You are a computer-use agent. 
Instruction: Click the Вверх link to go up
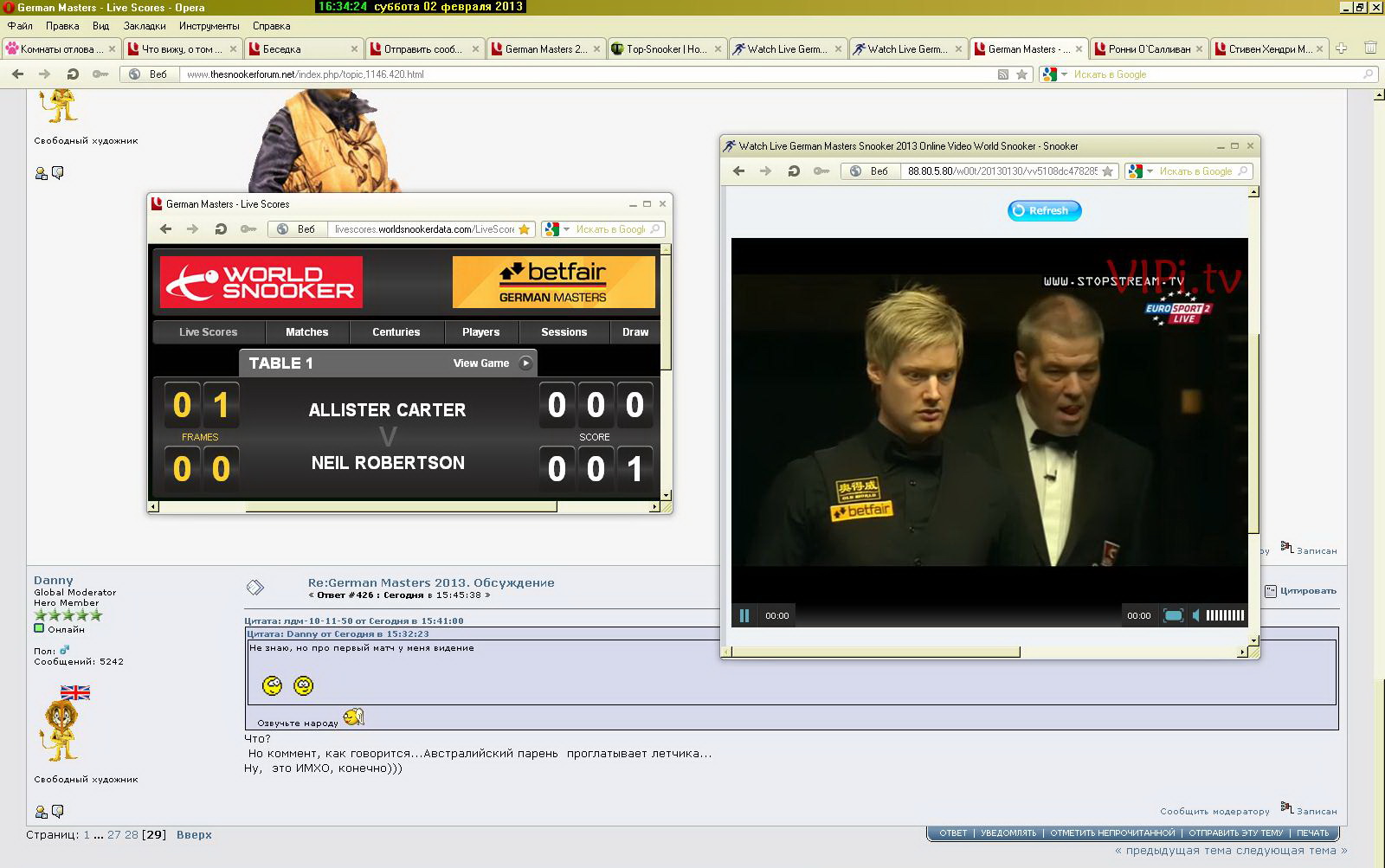194,835
